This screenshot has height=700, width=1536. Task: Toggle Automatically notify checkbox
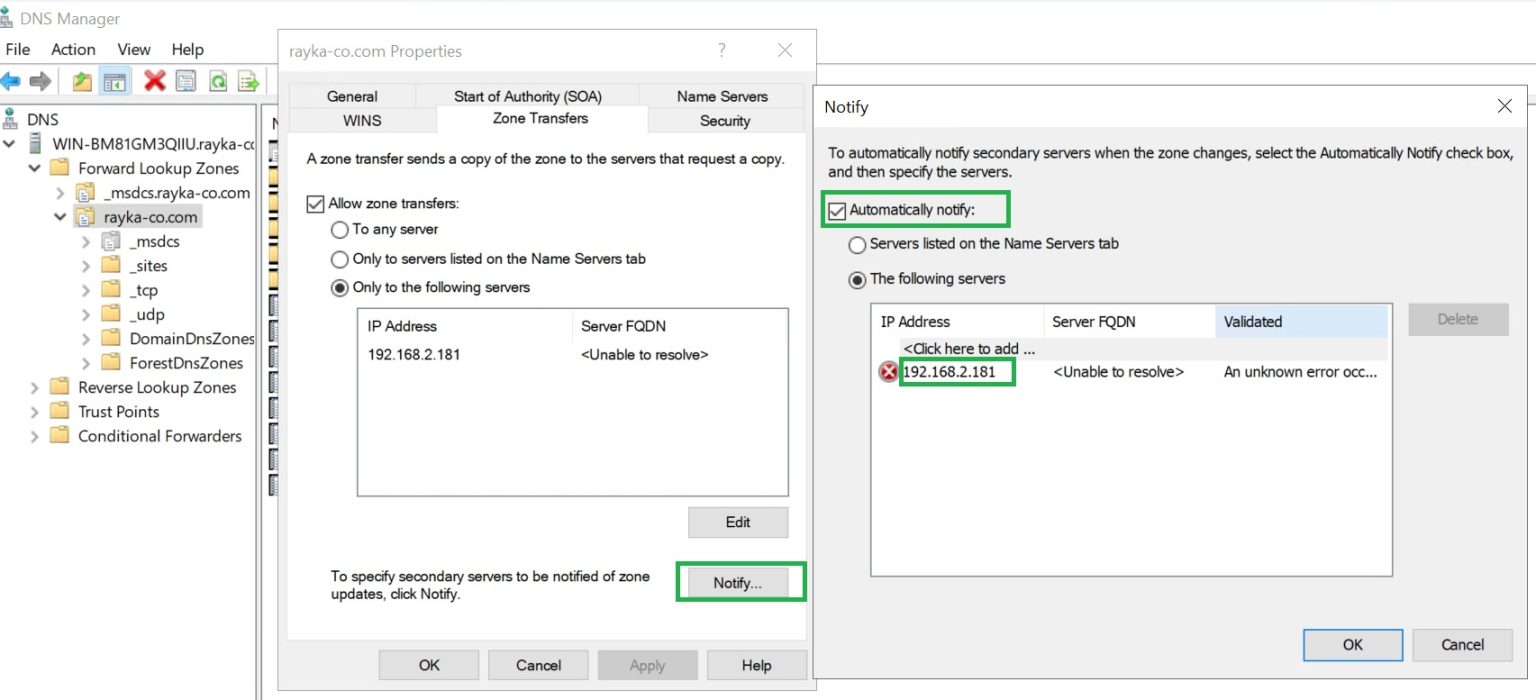coord(836,210)
